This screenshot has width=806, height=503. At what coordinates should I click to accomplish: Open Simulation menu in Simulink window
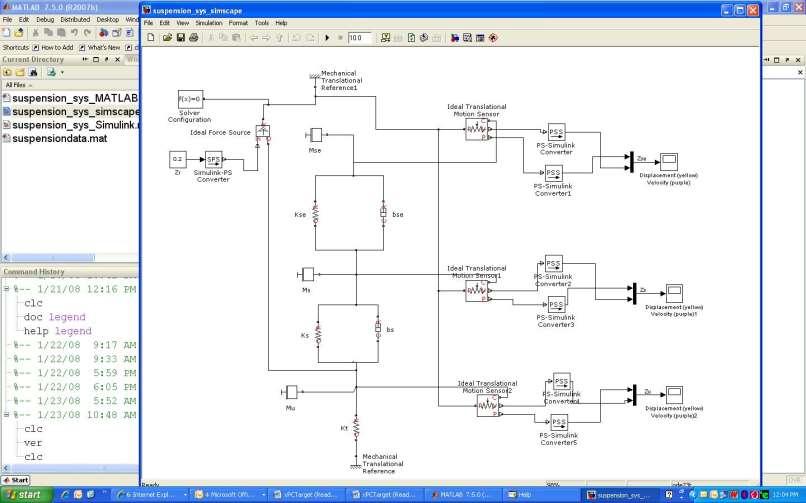tap(209, 23)
